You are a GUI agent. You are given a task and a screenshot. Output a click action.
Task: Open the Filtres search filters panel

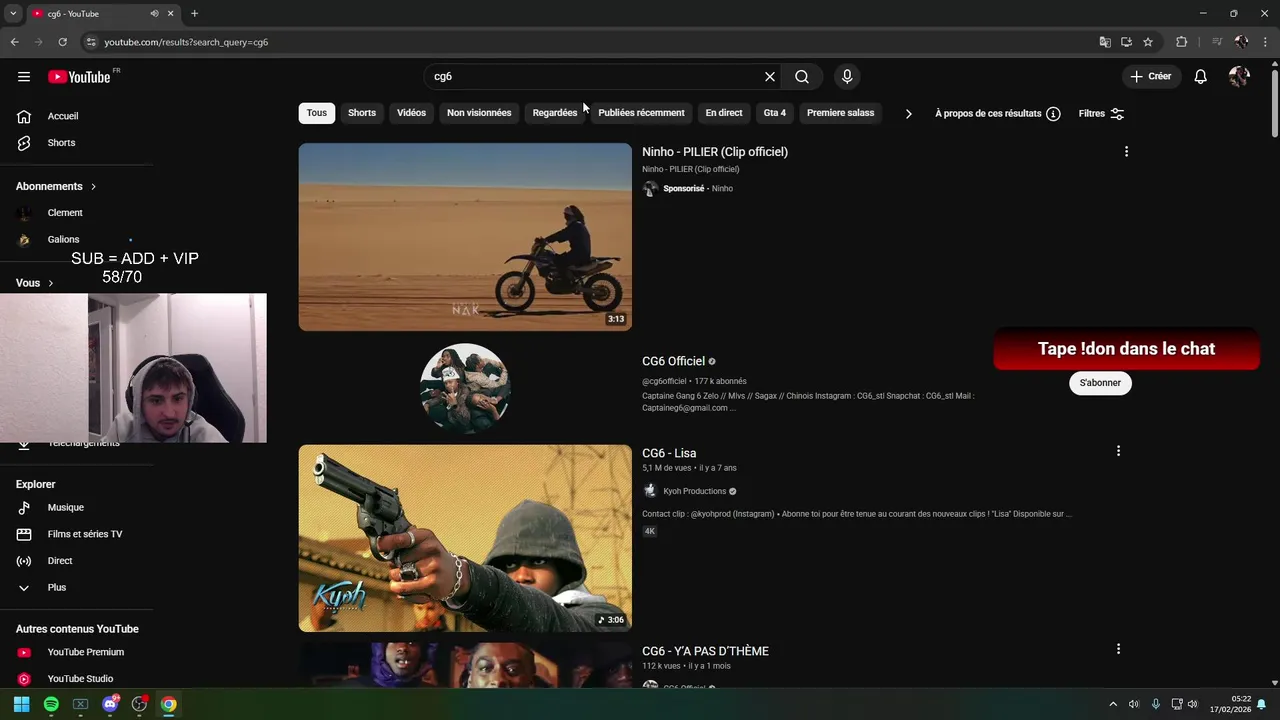coord(1101,114)
